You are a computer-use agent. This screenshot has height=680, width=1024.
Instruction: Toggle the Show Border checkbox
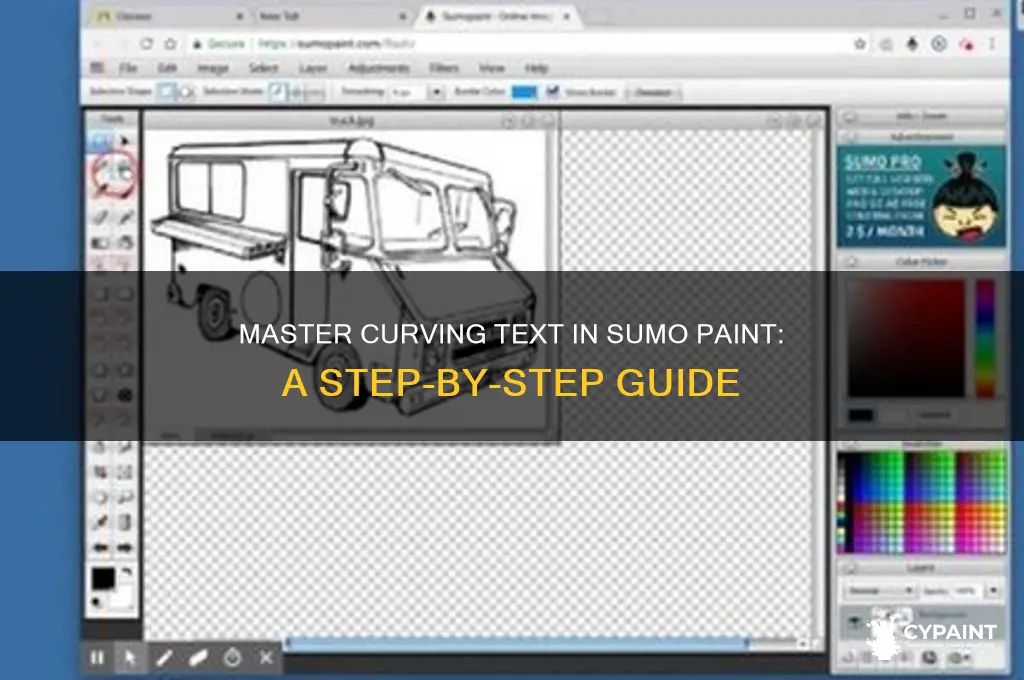click(x=552, y=91)
